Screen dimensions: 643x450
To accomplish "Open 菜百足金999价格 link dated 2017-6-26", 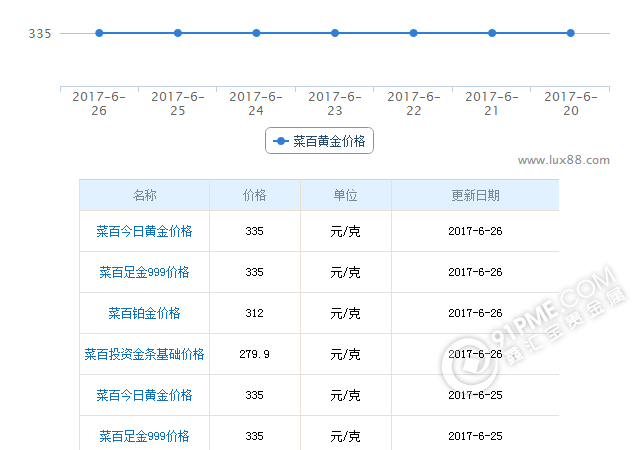I will (x=144, y=272).
